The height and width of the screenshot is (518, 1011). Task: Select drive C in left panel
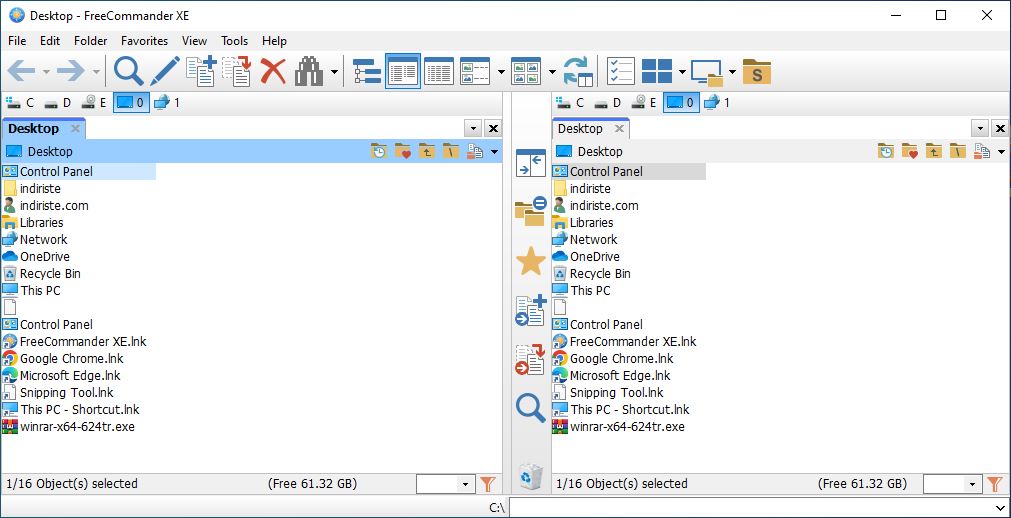20,103
